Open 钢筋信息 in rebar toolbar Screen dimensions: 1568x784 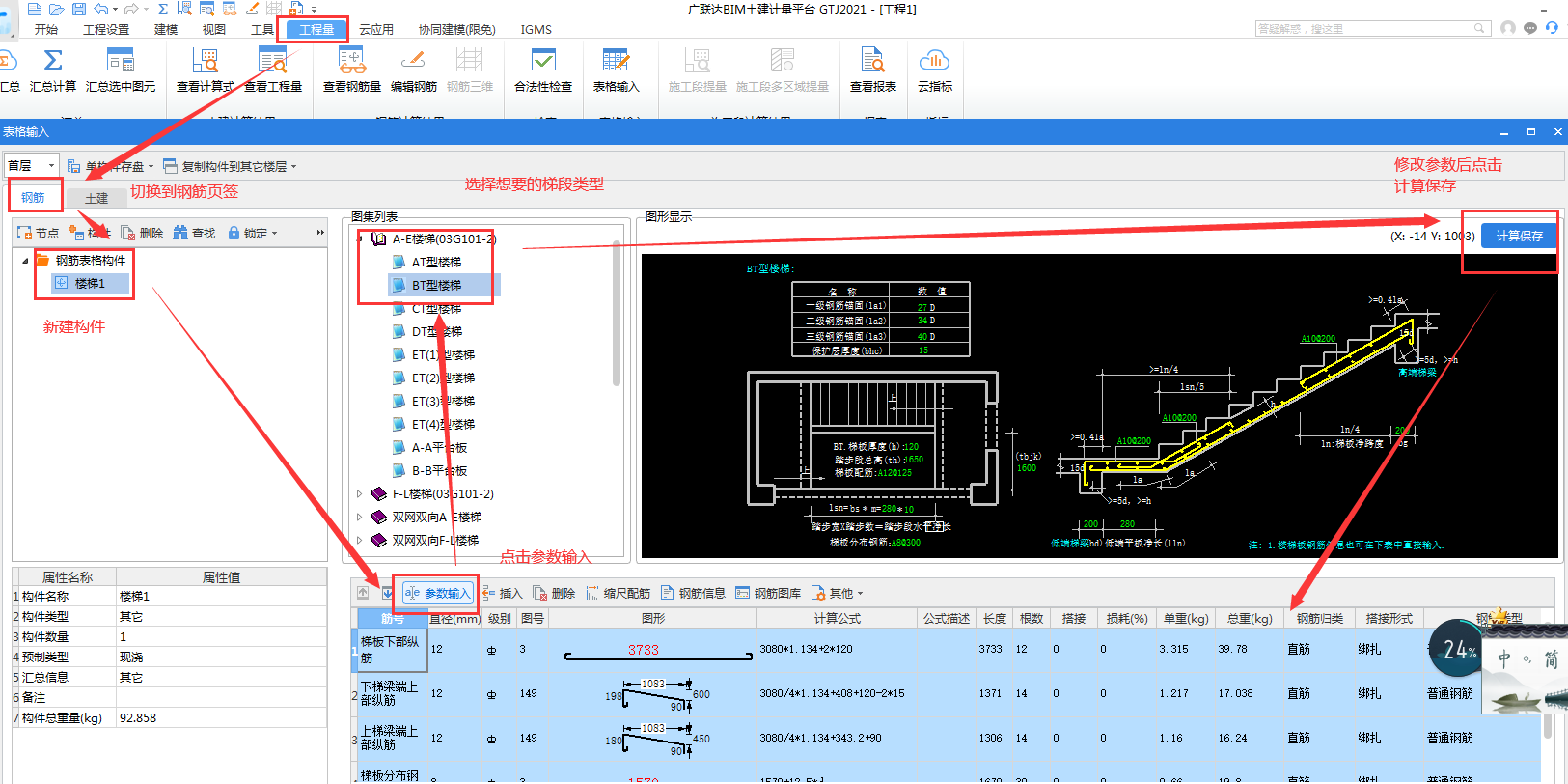pyautogui.click(x=693, y=593)
